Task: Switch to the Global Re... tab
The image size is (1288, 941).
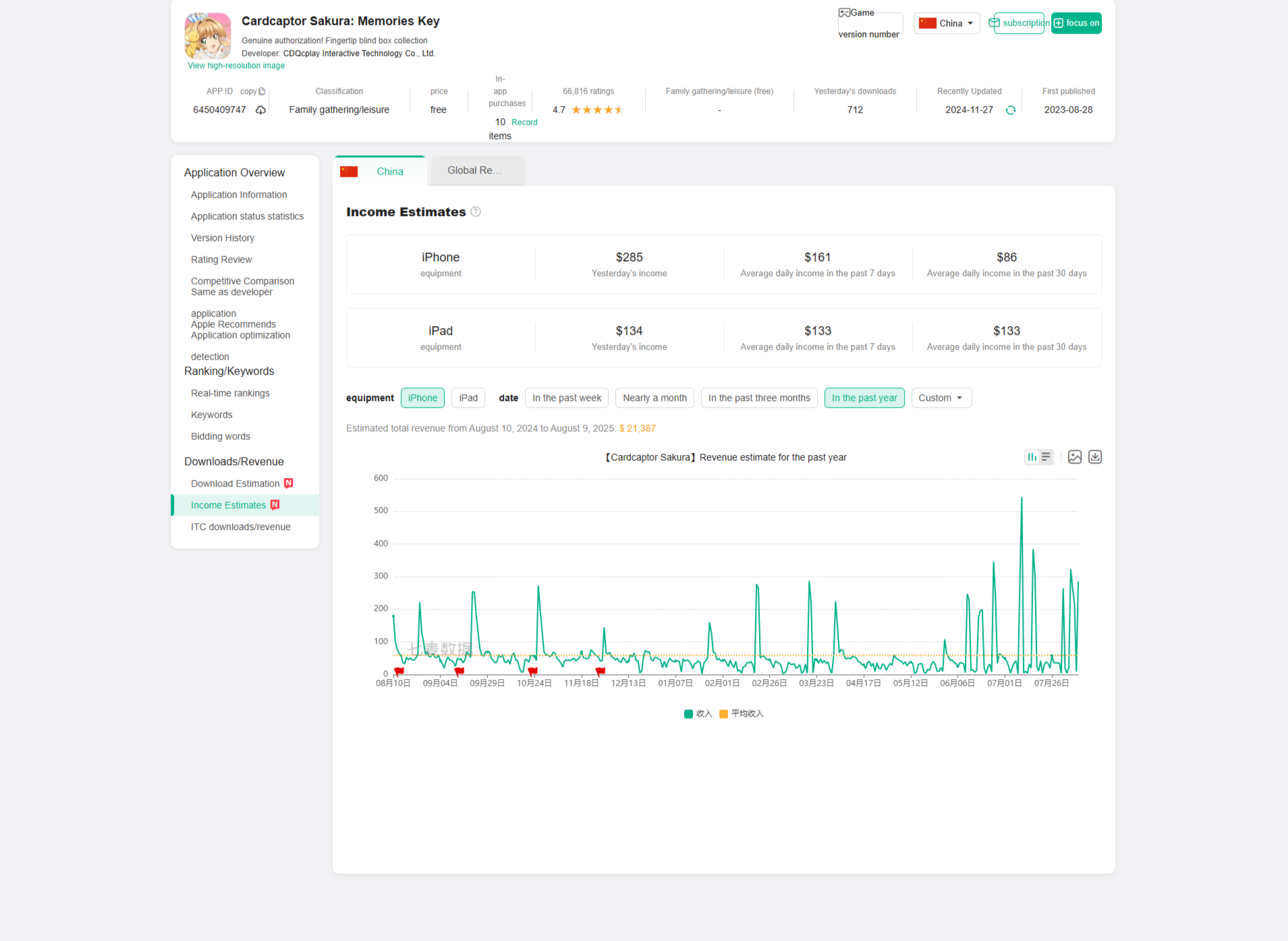Action: click(476, 171)
